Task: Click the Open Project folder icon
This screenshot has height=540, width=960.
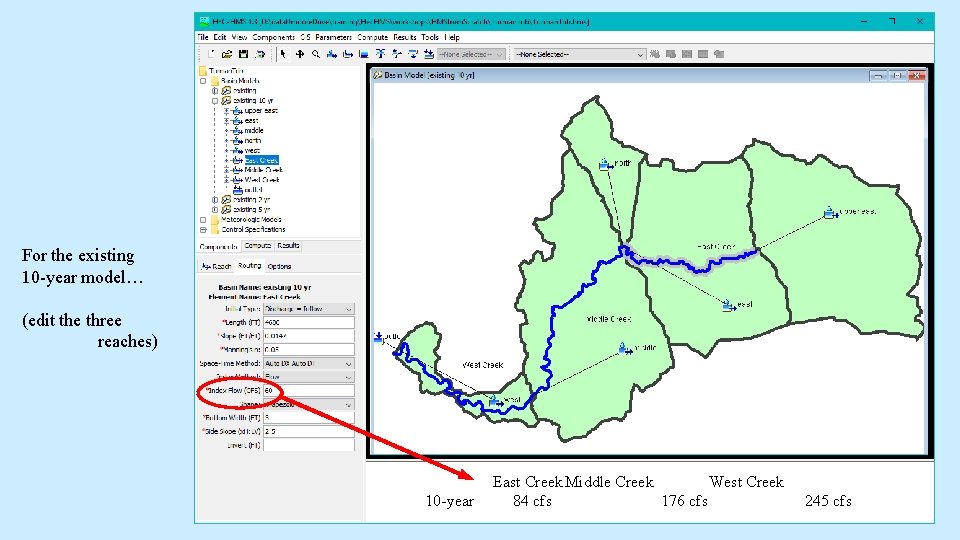Action: pyautogui.click(x=227, y=54)
